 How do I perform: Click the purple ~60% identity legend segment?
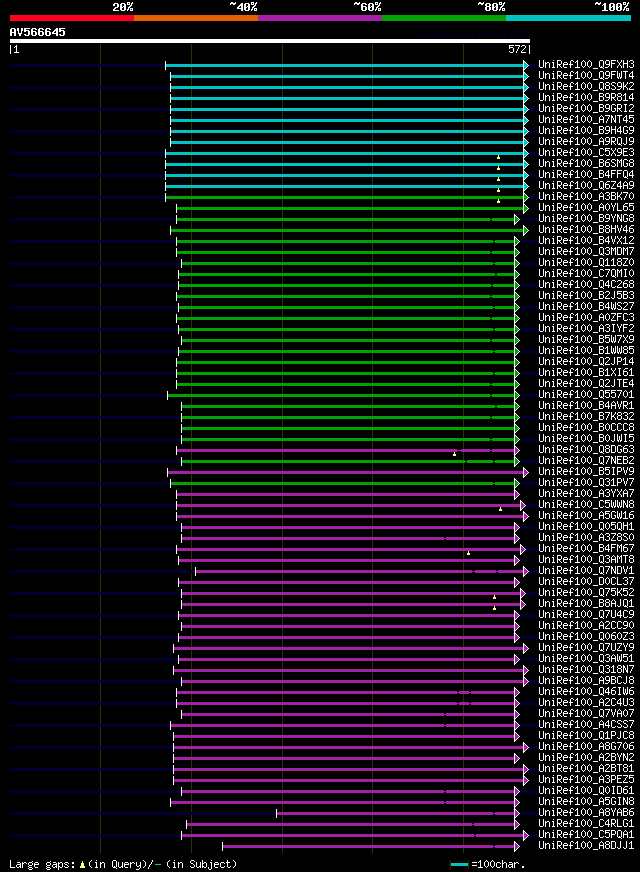320,18
